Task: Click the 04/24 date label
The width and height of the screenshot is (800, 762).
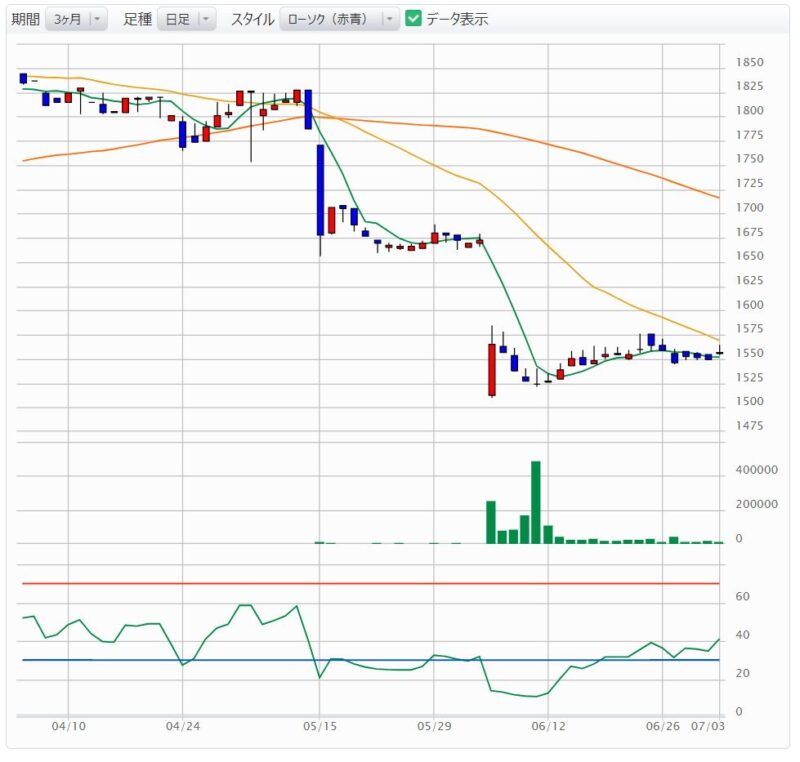Action: [183, 726]
